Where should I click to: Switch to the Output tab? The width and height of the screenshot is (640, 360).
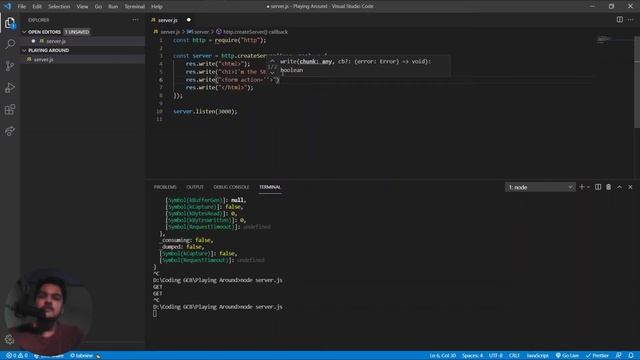tap(195, 187)
